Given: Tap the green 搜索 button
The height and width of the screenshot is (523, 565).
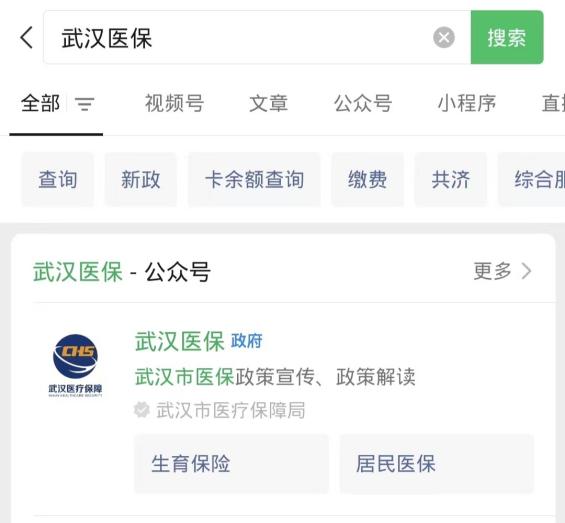Looking at the screenshot, I should pyautogui.click(x=507, y=37).
